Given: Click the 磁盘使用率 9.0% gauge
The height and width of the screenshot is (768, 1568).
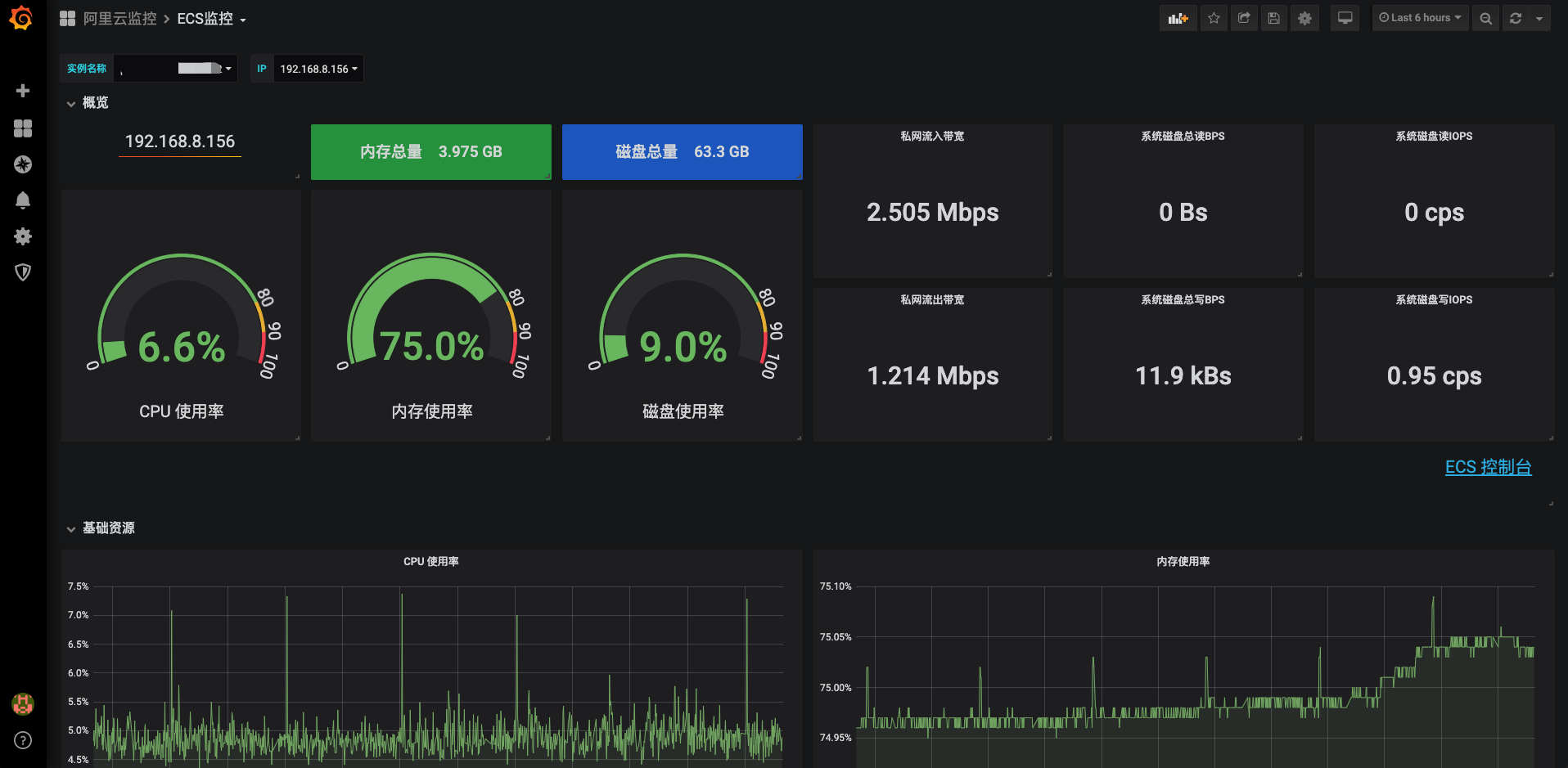Looking at the screenshot, I should pos(683,316).
